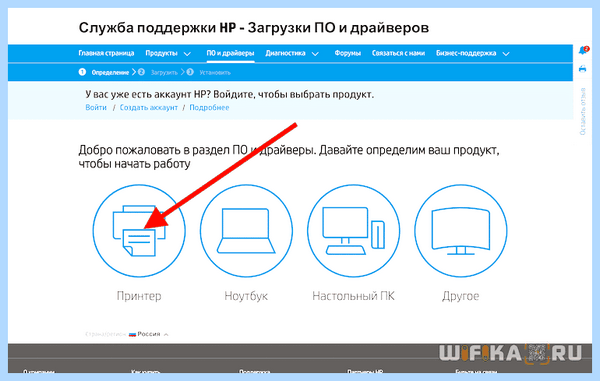Click the Другое label text

[461, 296]
